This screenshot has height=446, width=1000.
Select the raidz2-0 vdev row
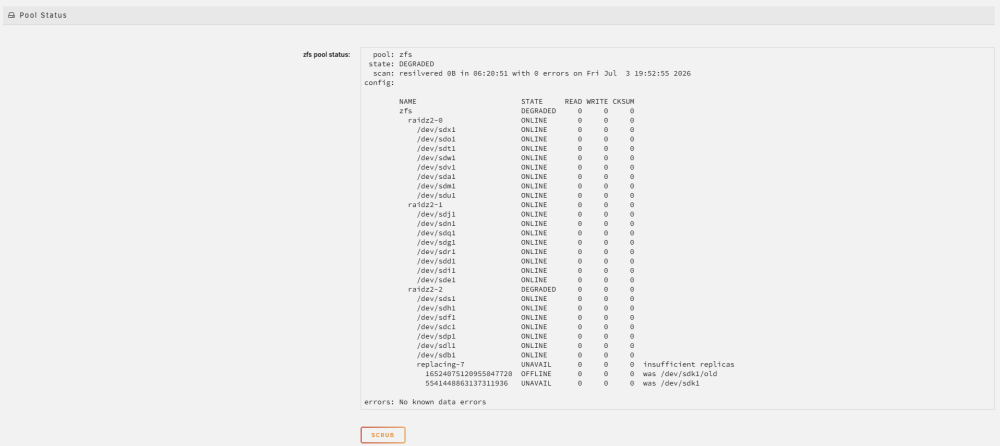[521, 121]
